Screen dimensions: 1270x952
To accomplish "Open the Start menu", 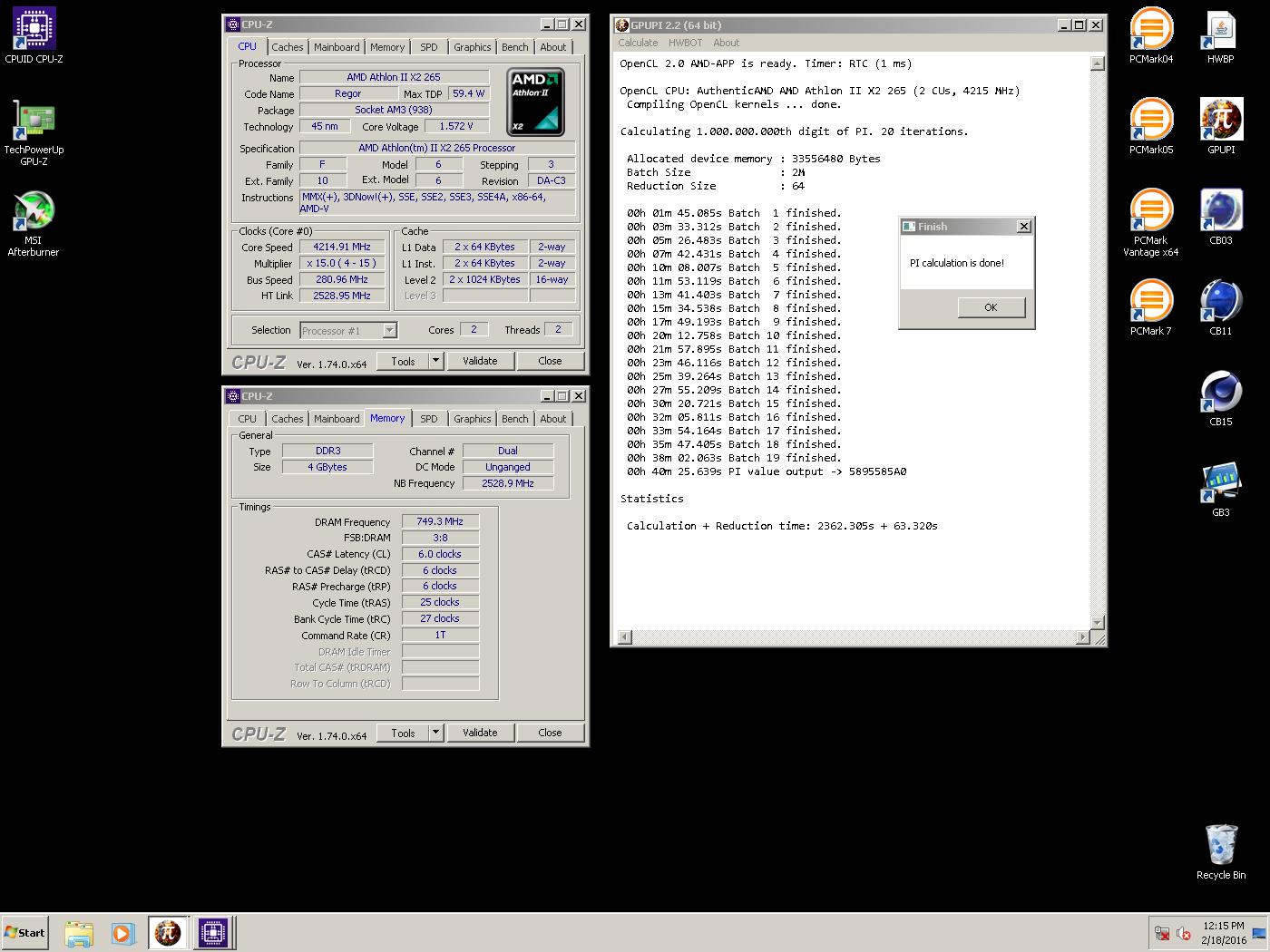I will point(24,932).
